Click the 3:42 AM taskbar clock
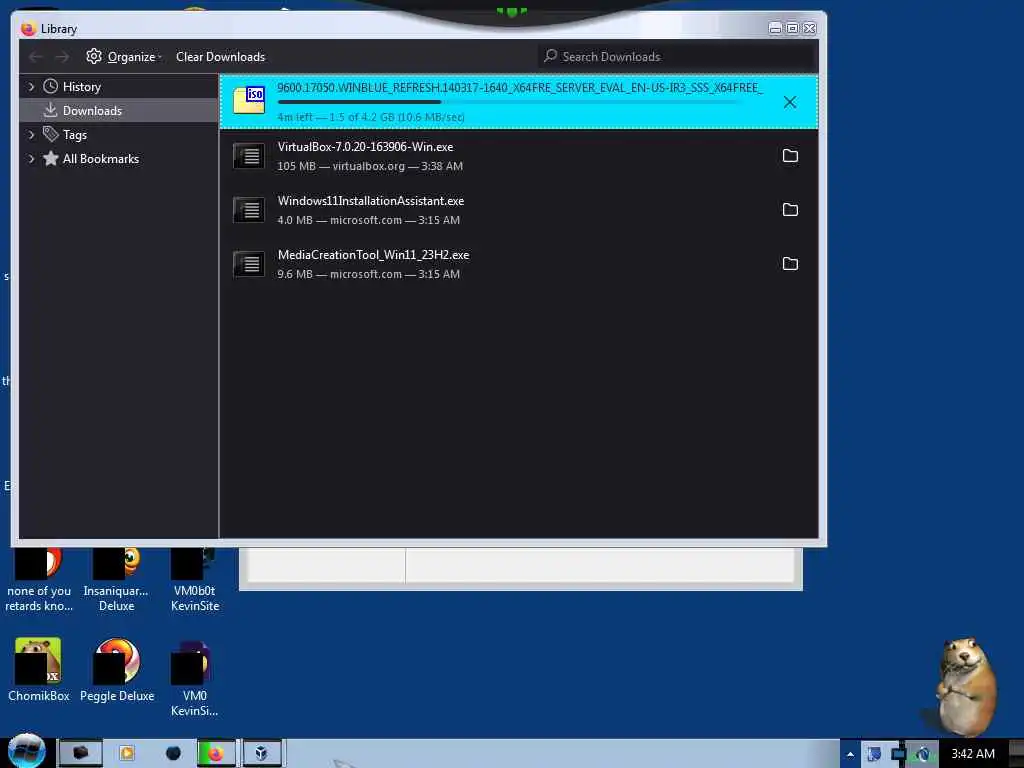 (972, 754)
